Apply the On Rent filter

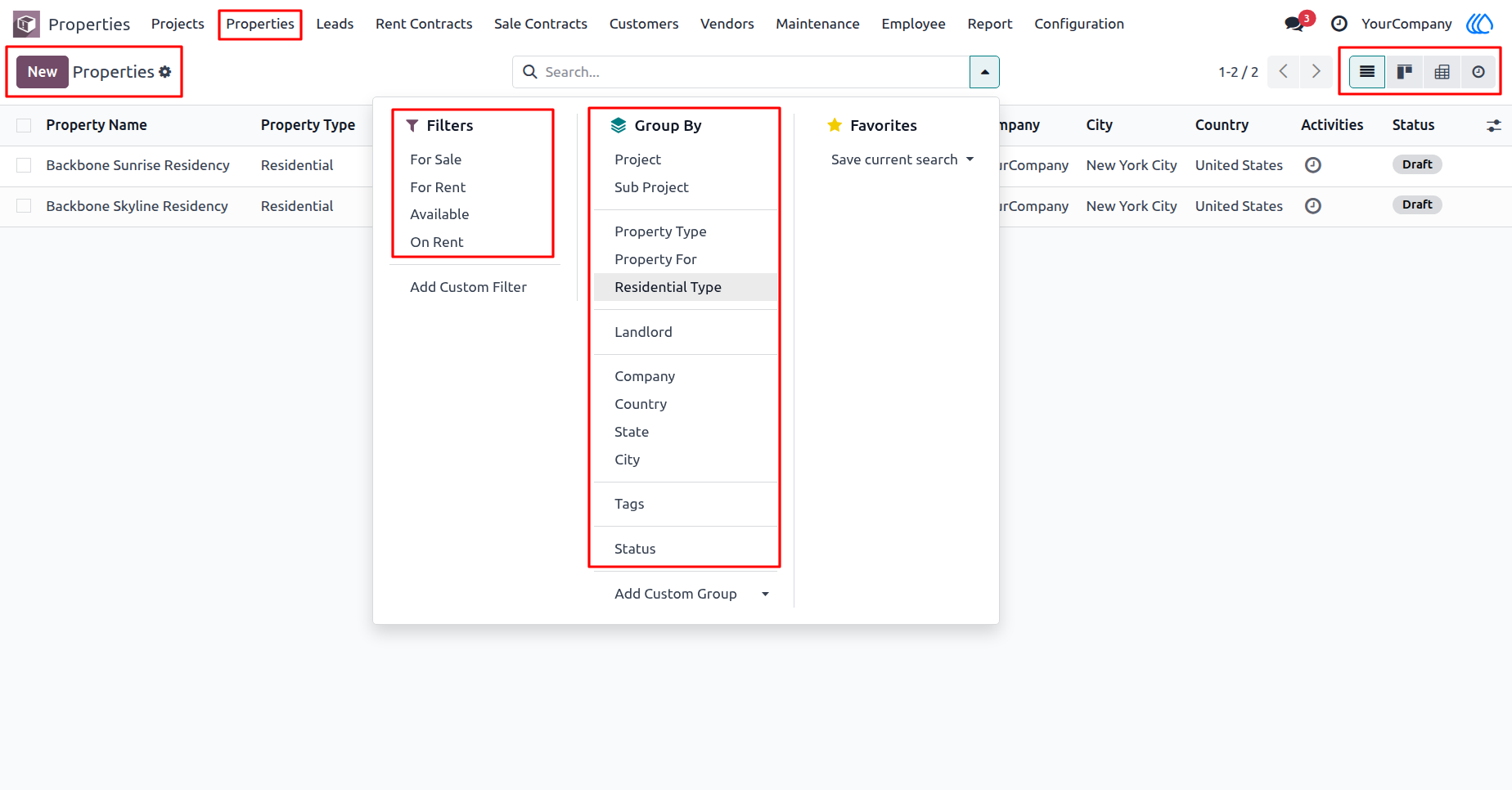click(x=436, y=242)
